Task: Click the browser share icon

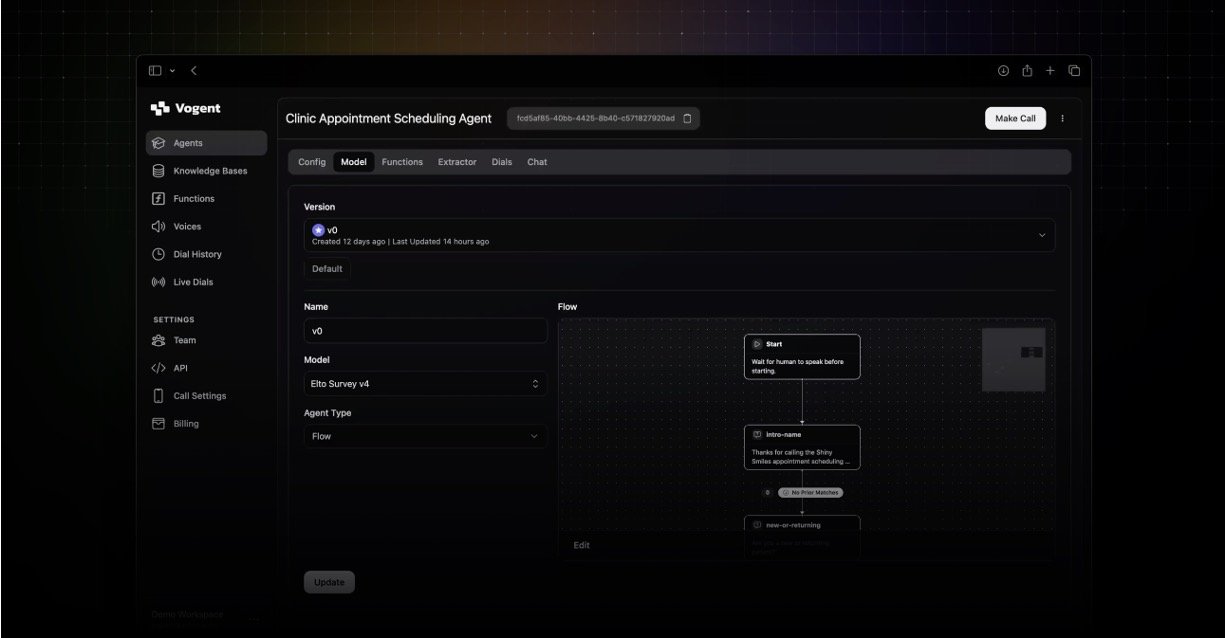Action: [x=1027, y=71]
